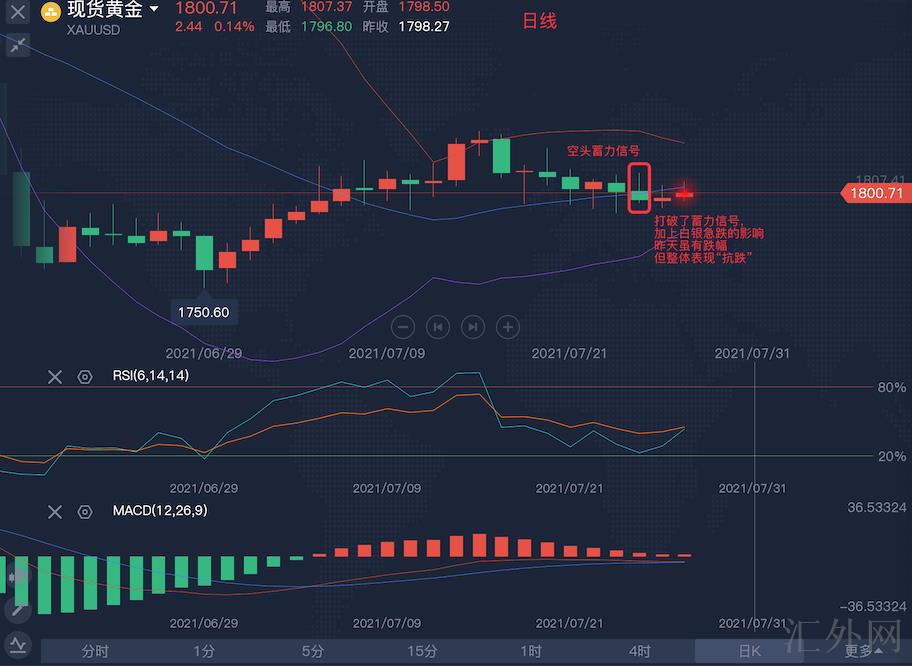Jump to previous bars with skip-back button
The height and width of the screenshot is (666, 912).
coord(438,326)
